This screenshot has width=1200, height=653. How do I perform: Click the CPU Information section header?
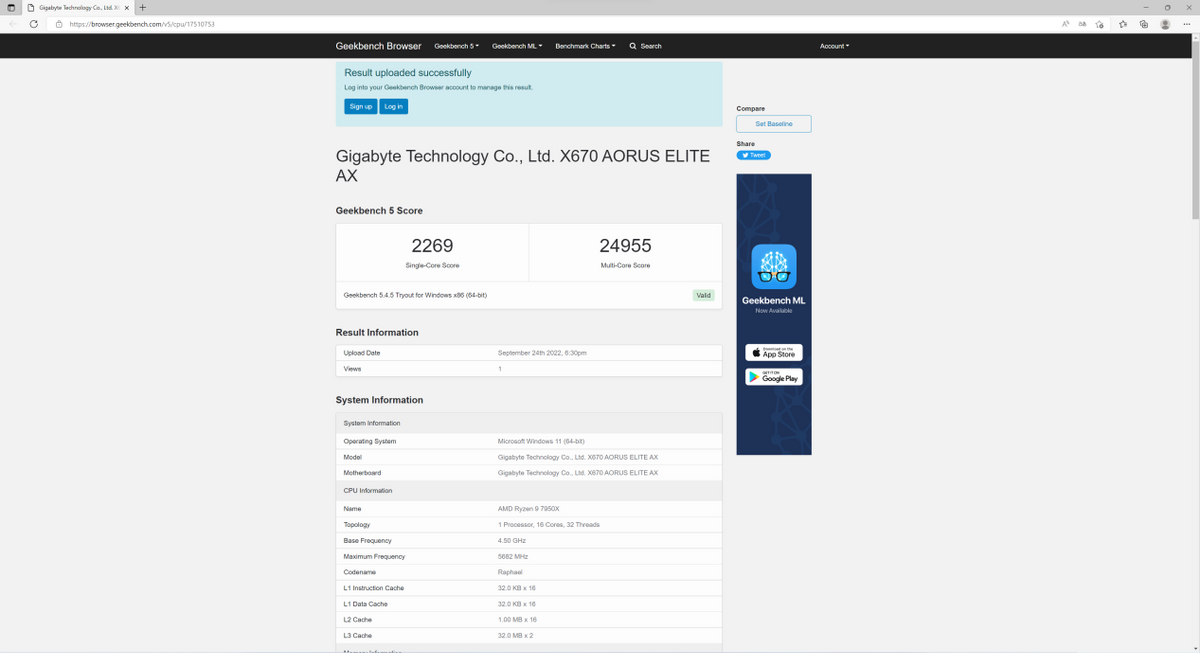(368, 491)
